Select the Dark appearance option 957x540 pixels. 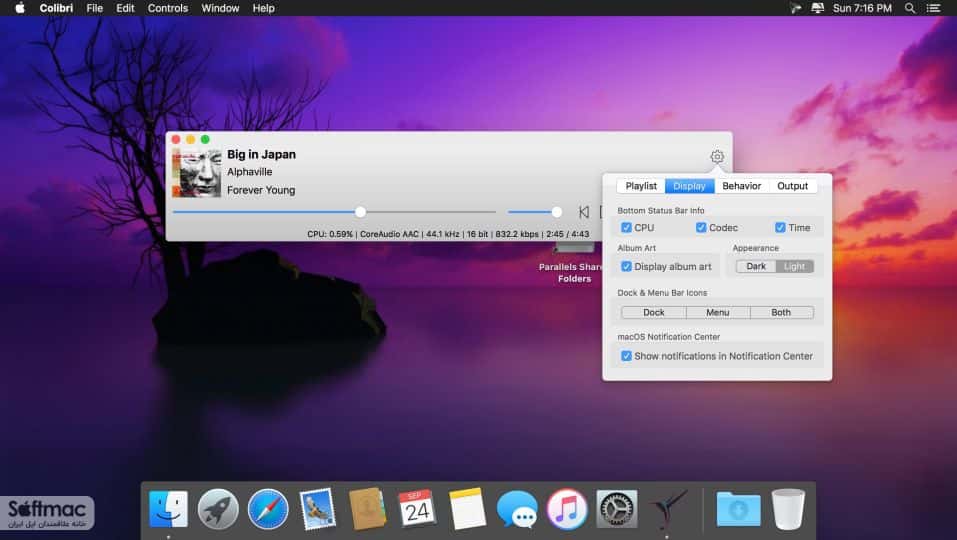point(756,267)
